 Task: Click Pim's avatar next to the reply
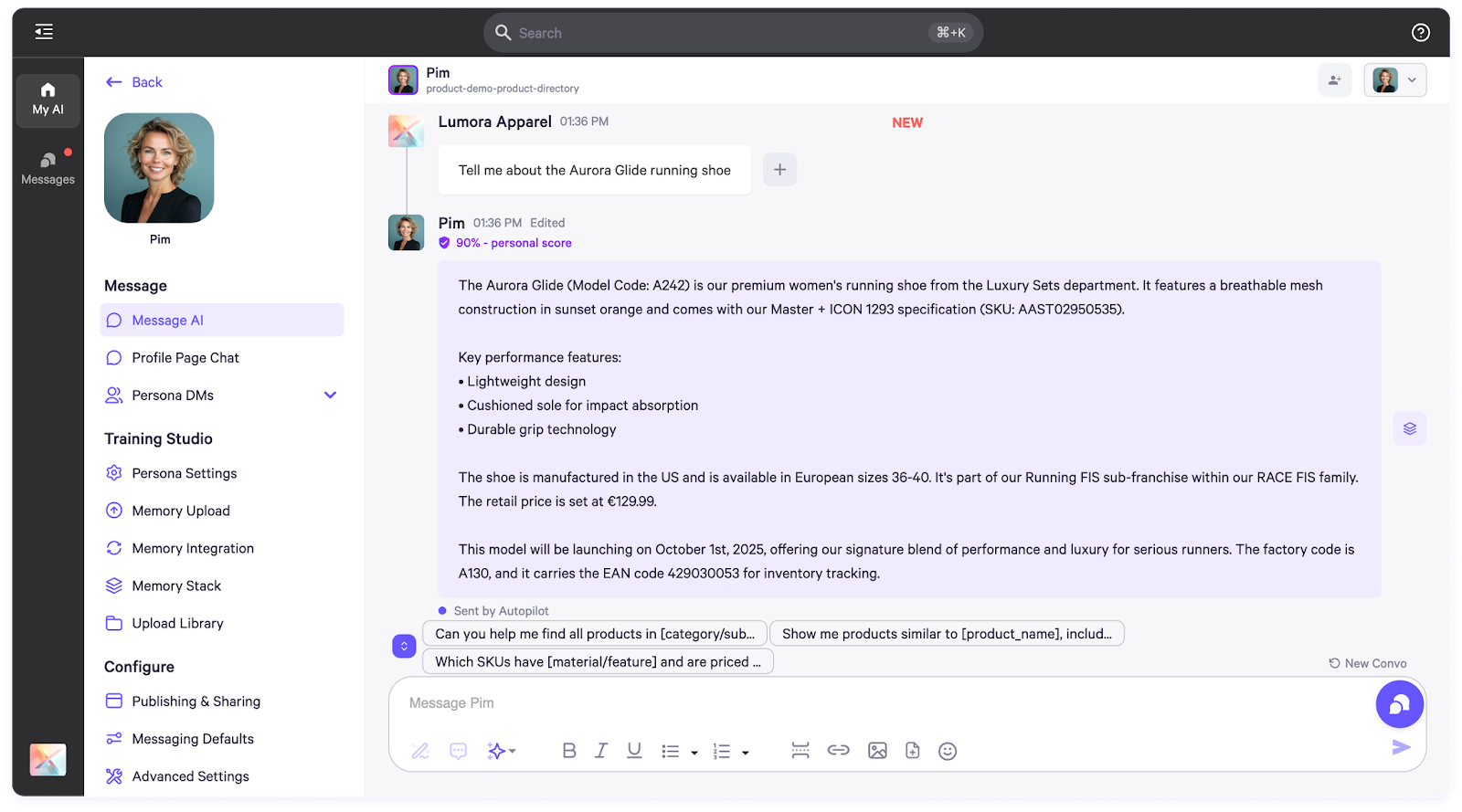[x=406, y=233]
